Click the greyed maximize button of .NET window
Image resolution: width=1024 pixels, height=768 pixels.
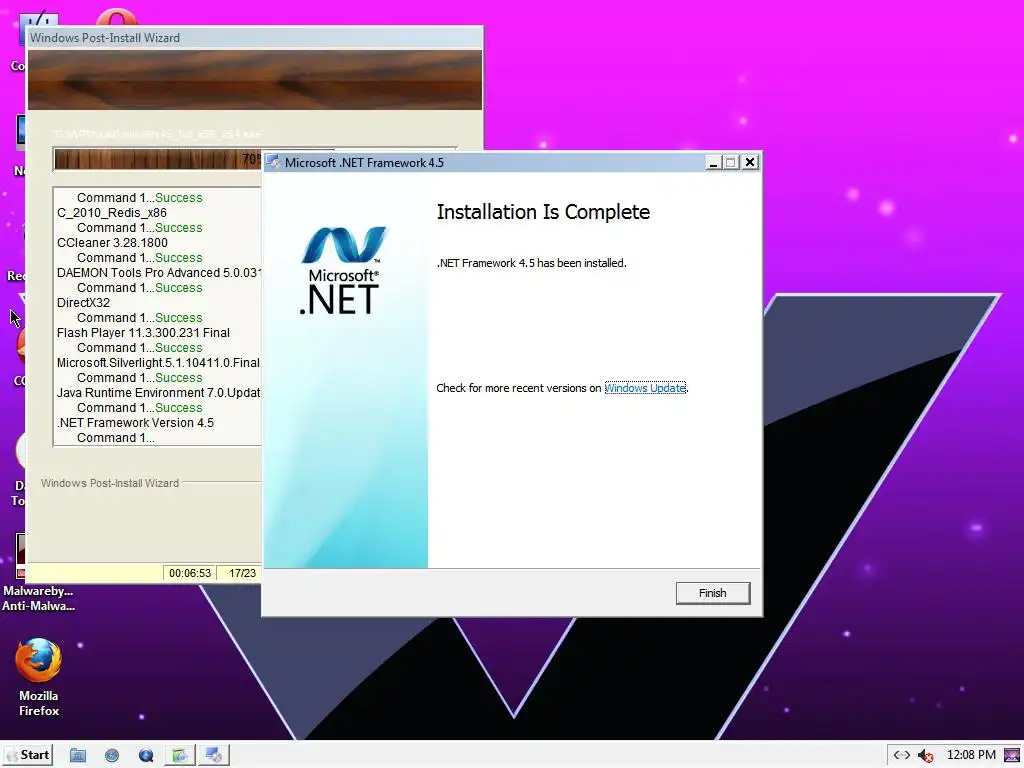point(731,162)
